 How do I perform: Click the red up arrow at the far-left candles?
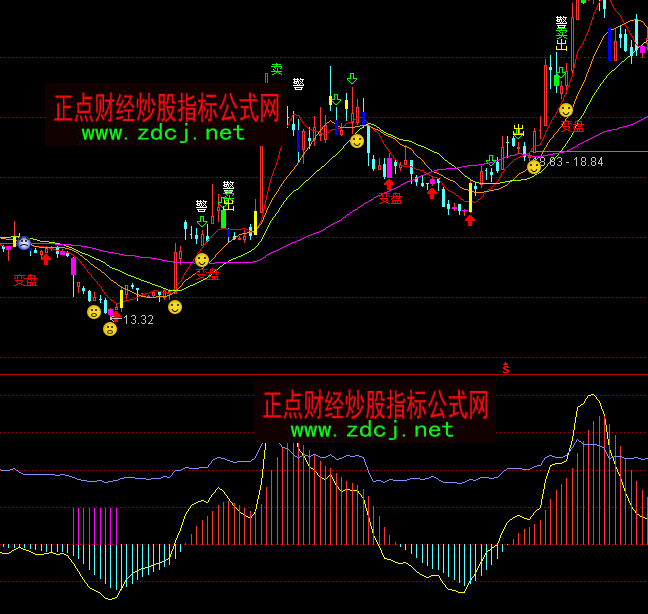(46, 258)
